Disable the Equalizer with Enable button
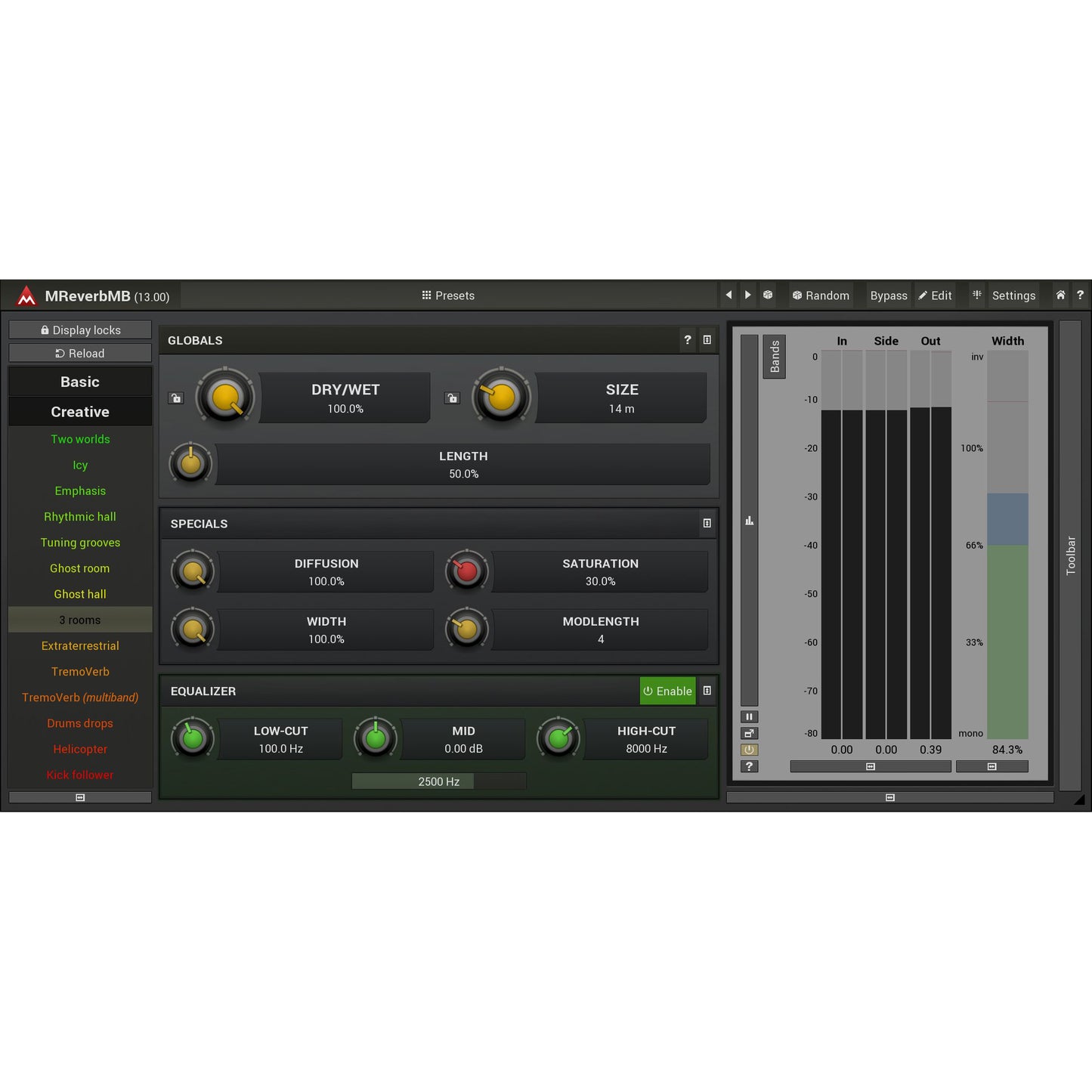This screenshot has height=1092, width=1092. click(x=667, y=691)
